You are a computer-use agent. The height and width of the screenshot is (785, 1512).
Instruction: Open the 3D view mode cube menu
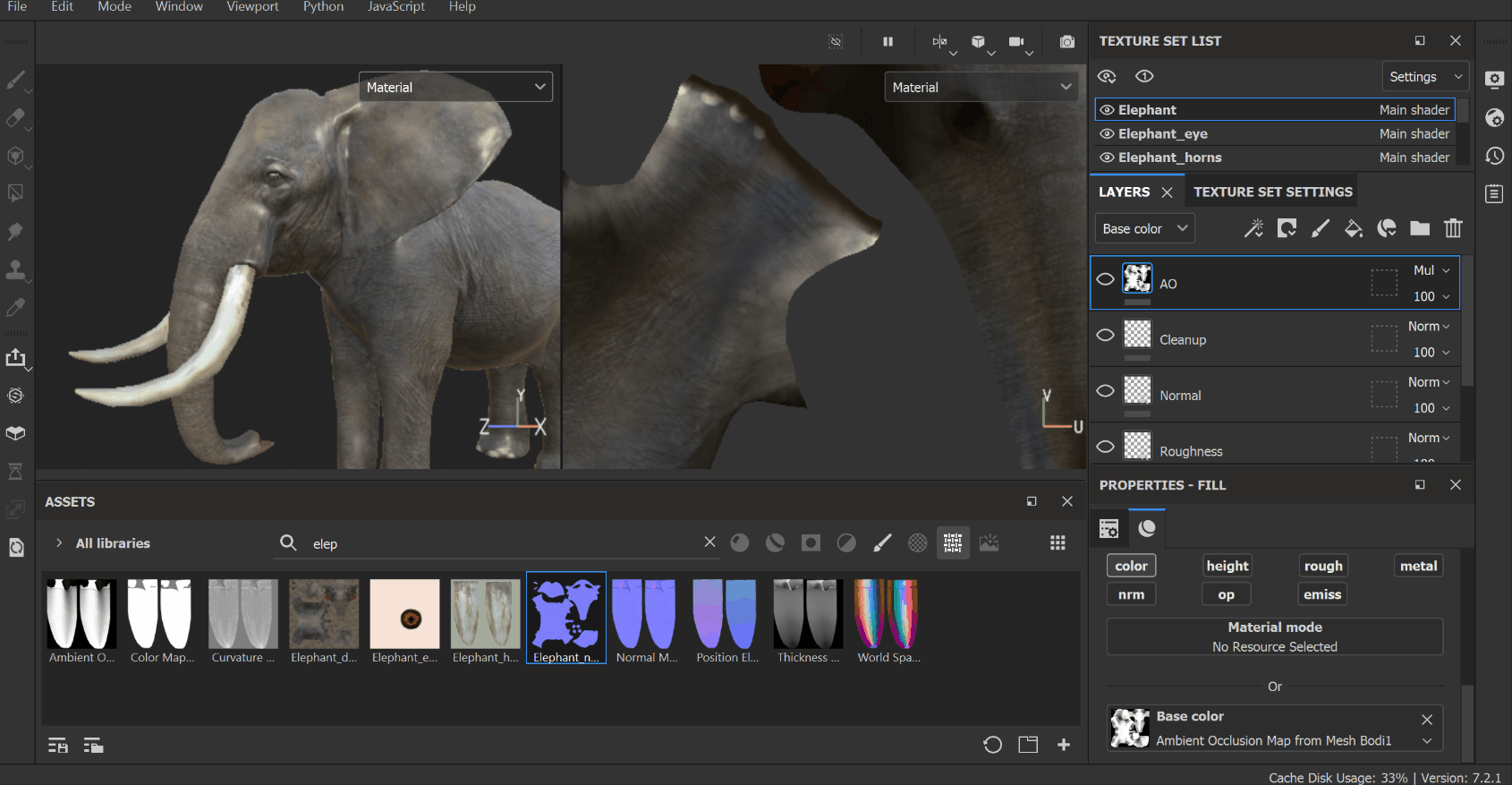coord(978,41)
